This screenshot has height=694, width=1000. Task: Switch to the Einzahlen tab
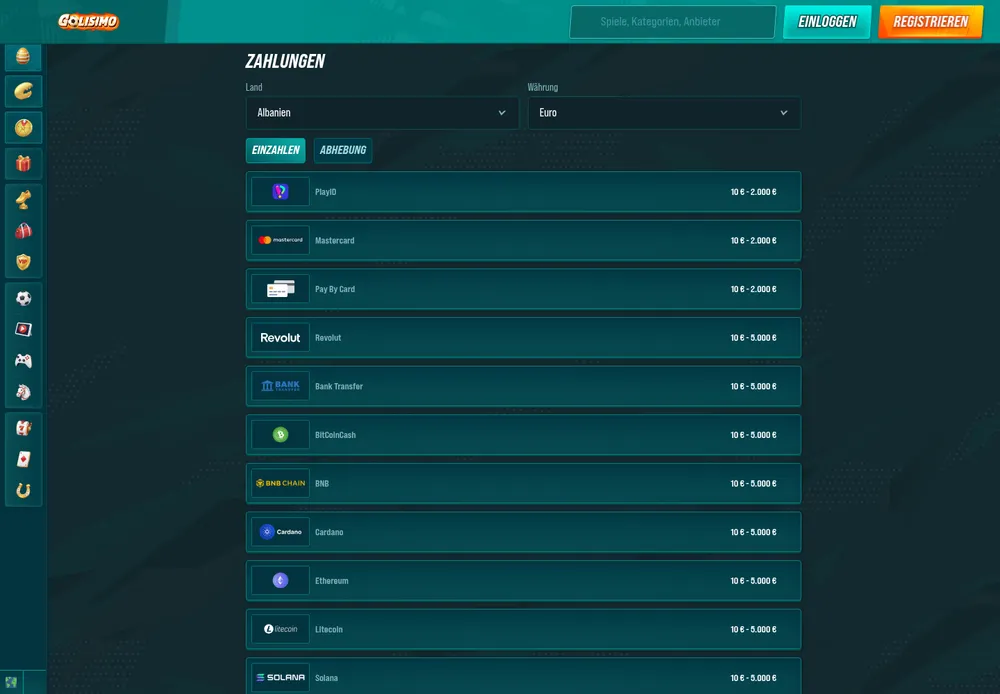coord(276,151)
